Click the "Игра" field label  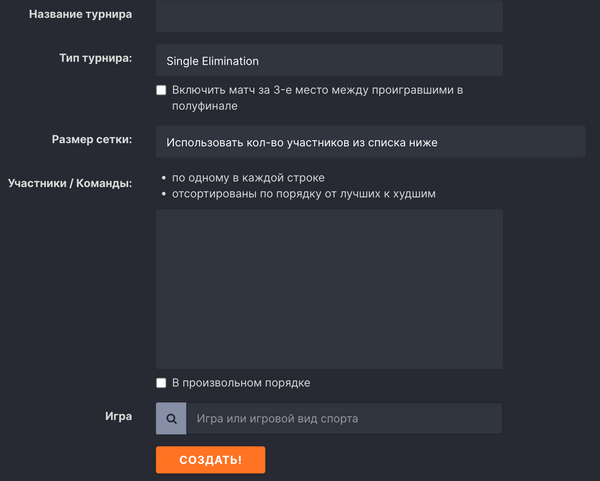pyautogui.click(x=118, y=416)
